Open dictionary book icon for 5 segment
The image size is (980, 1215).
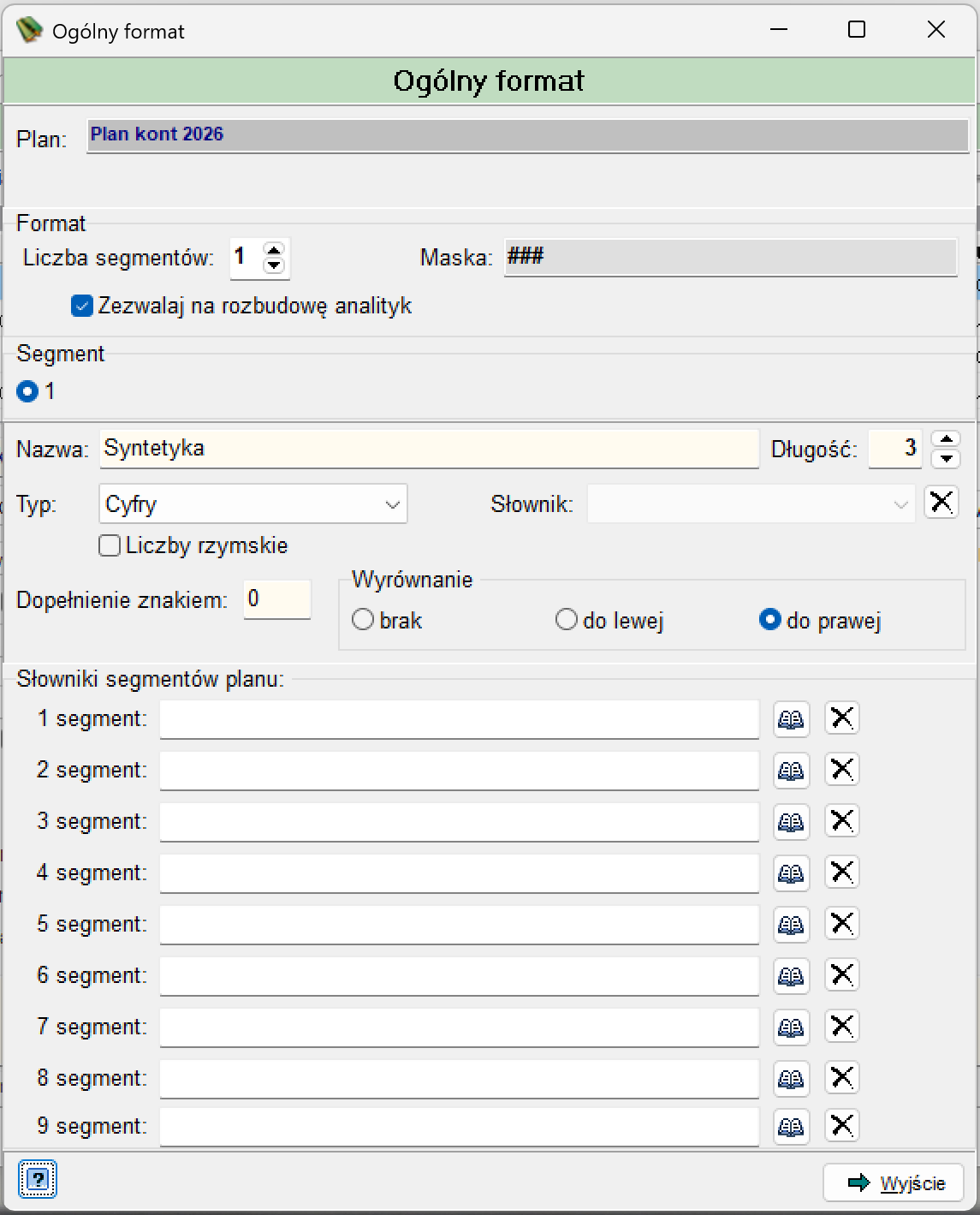pyautogui.click(x=791, y=924)
